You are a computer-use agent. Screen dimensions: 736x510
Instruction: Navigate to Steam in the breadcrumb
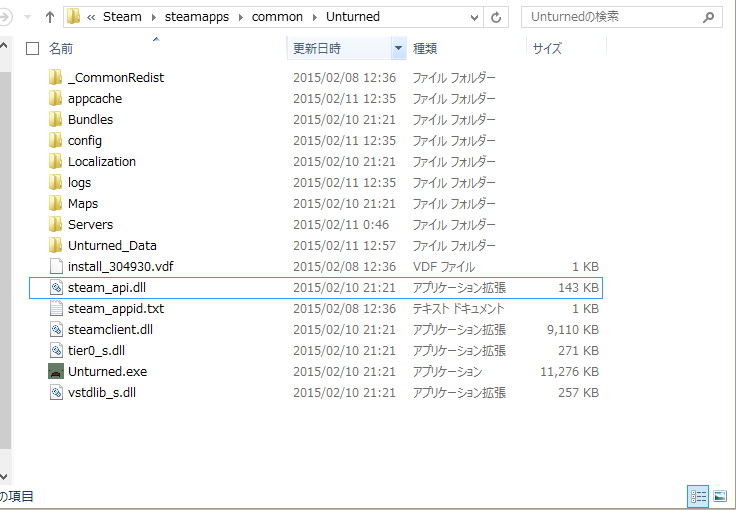[122, 17]
